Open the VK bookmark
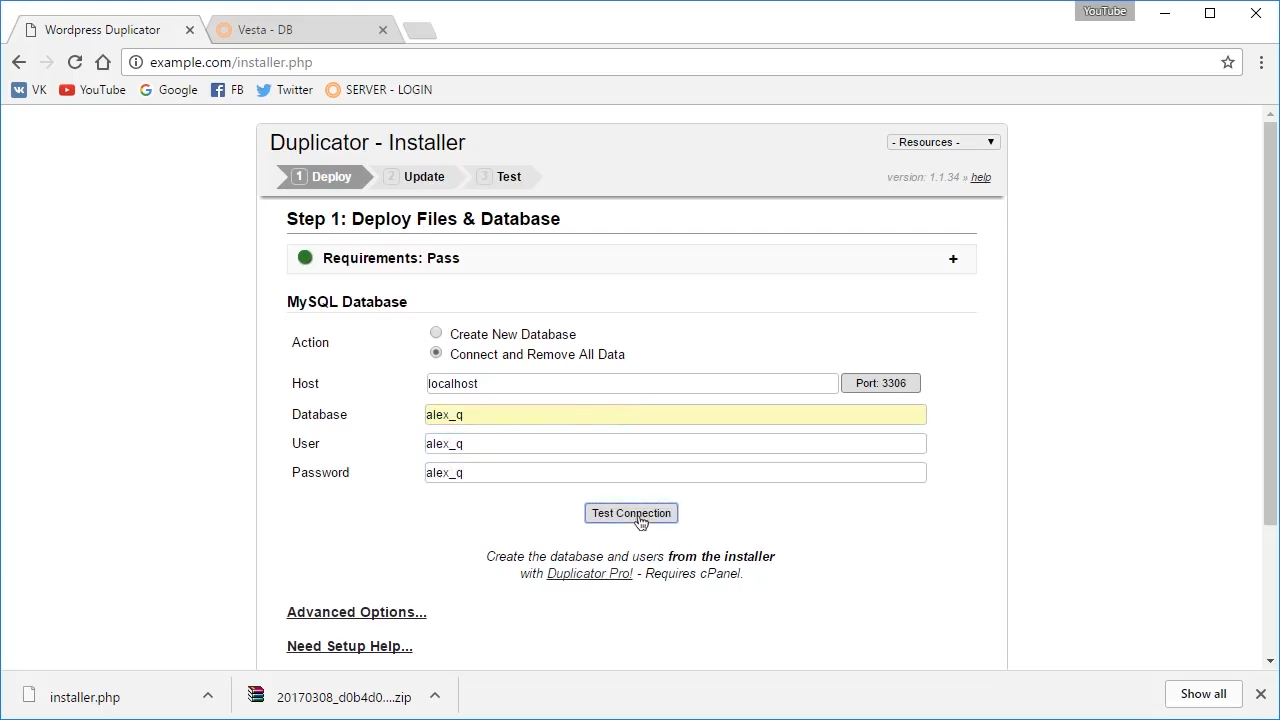1280x720 pixels. coord(29,90)
